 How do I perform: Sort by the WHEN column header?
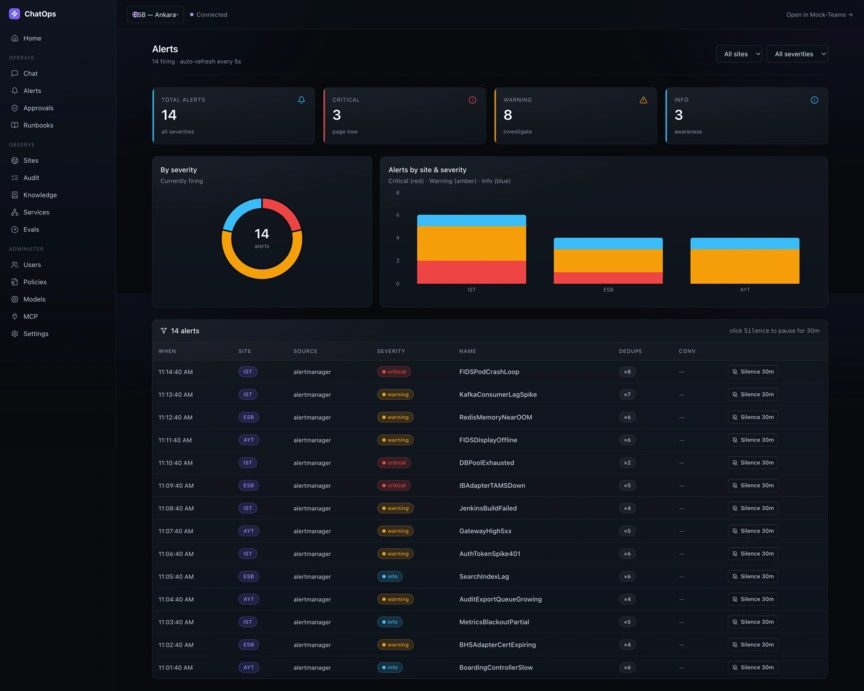(168, 351)
